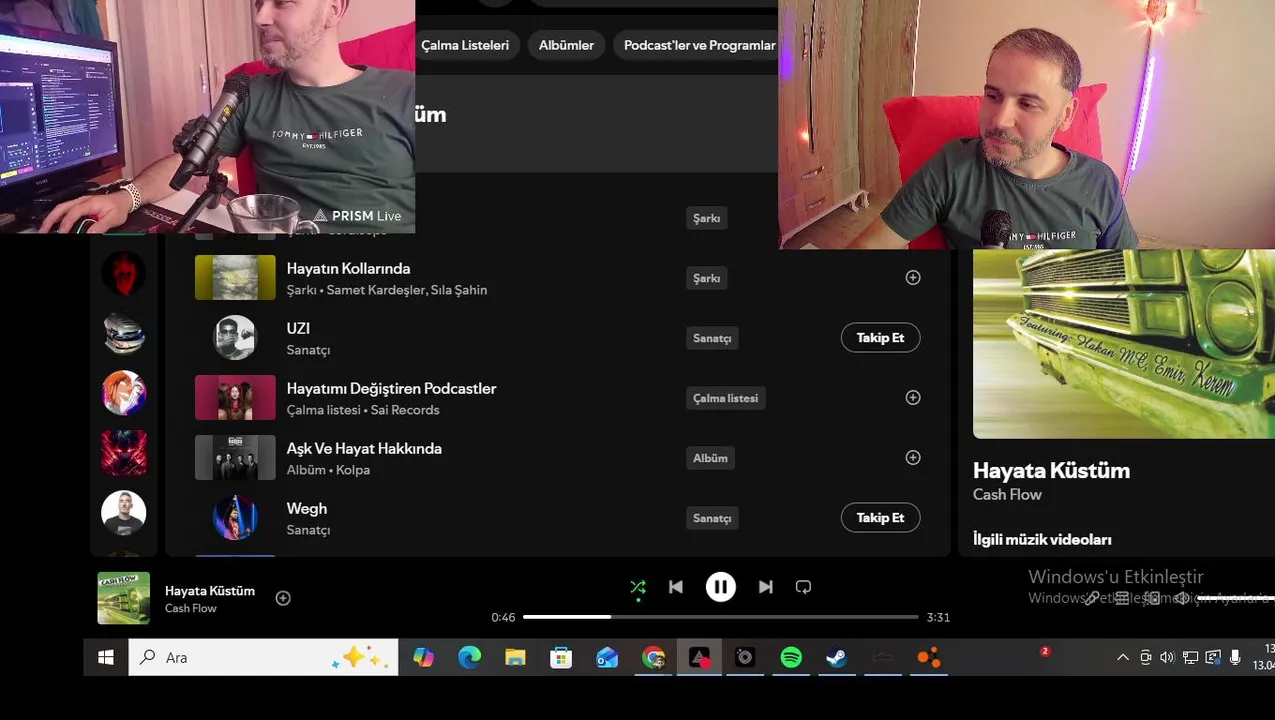Open camera app icon in taskbar
This screenshot has height=720, width=1275.
[745, 657]
